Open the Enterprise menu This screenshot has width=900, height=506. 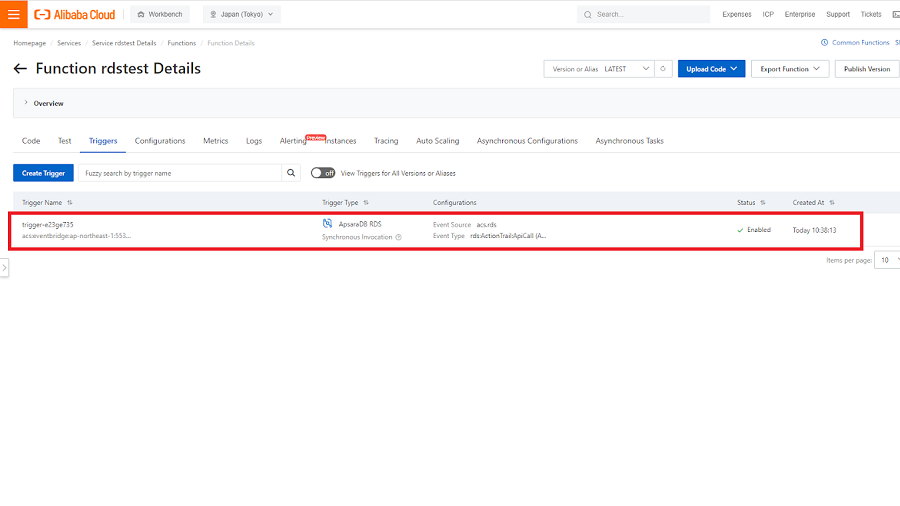800,14
